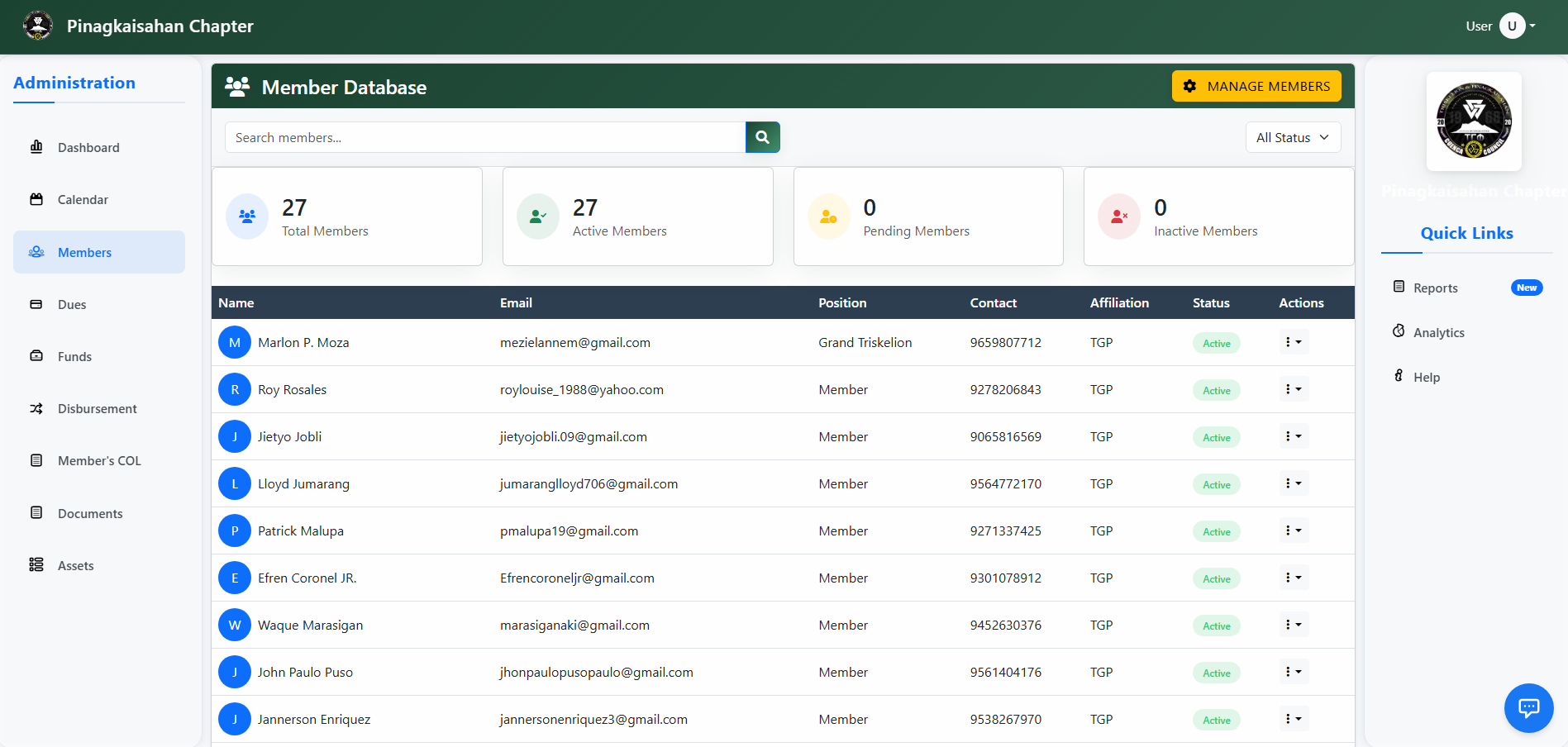Click the chapter logo thumbnail in right panel
The image size is (1568, 747).
1474,121
